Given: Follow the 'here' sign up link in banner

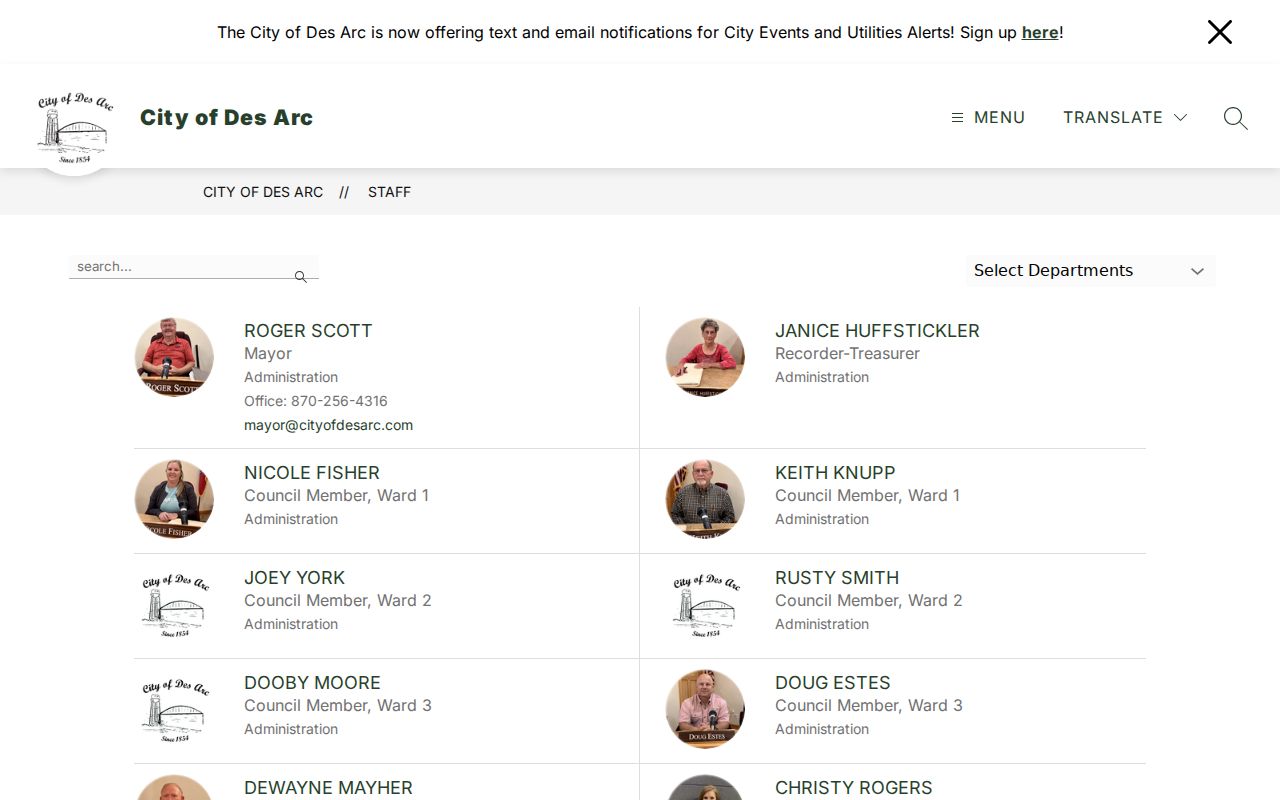Looking at the screenshot, I should (1040, 32).
